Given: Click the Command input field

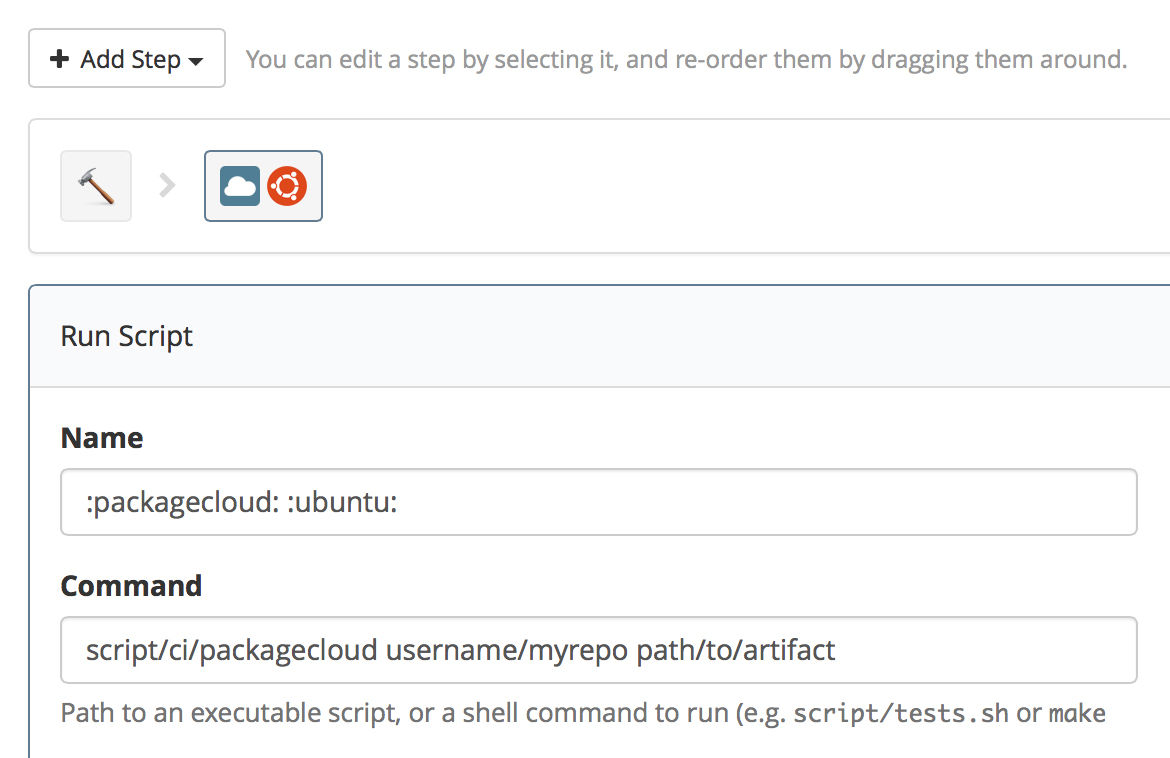Looking at the screenshot, I should point(600,650).
